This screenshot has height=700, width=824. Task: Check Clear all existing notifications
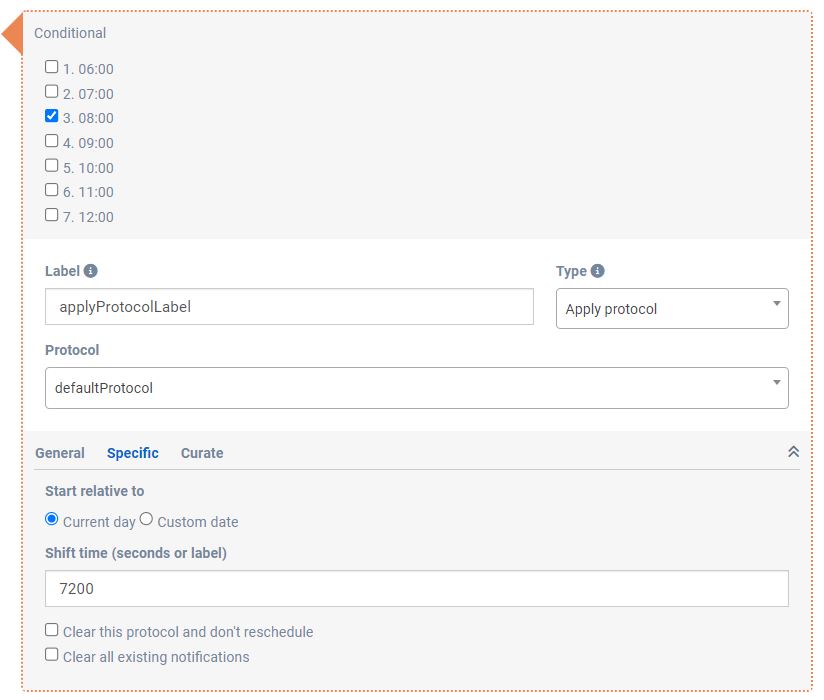[x=52, y=655]
